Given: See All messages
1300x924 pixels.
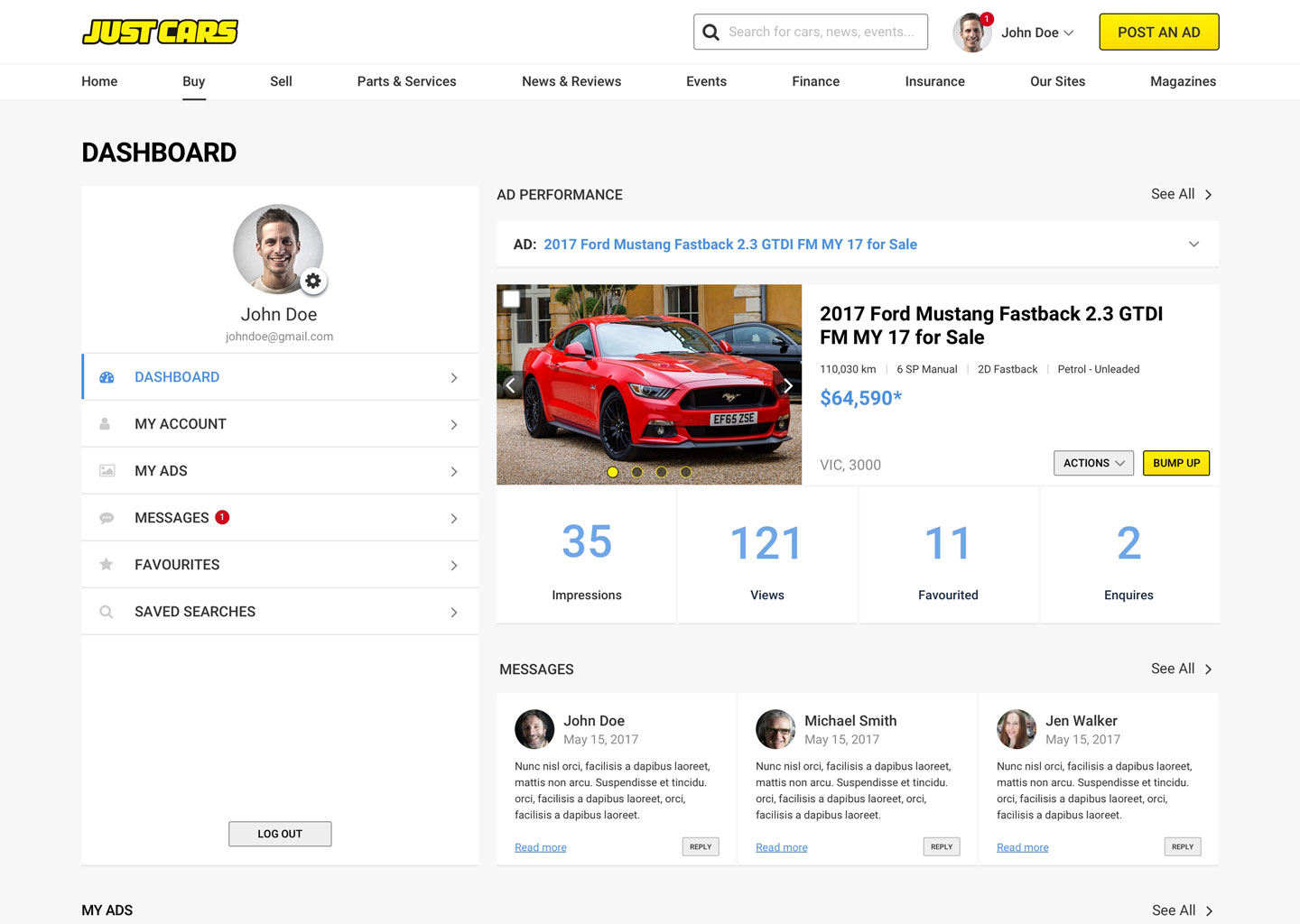Looking at the screenshot, I should pos(1181,669).
